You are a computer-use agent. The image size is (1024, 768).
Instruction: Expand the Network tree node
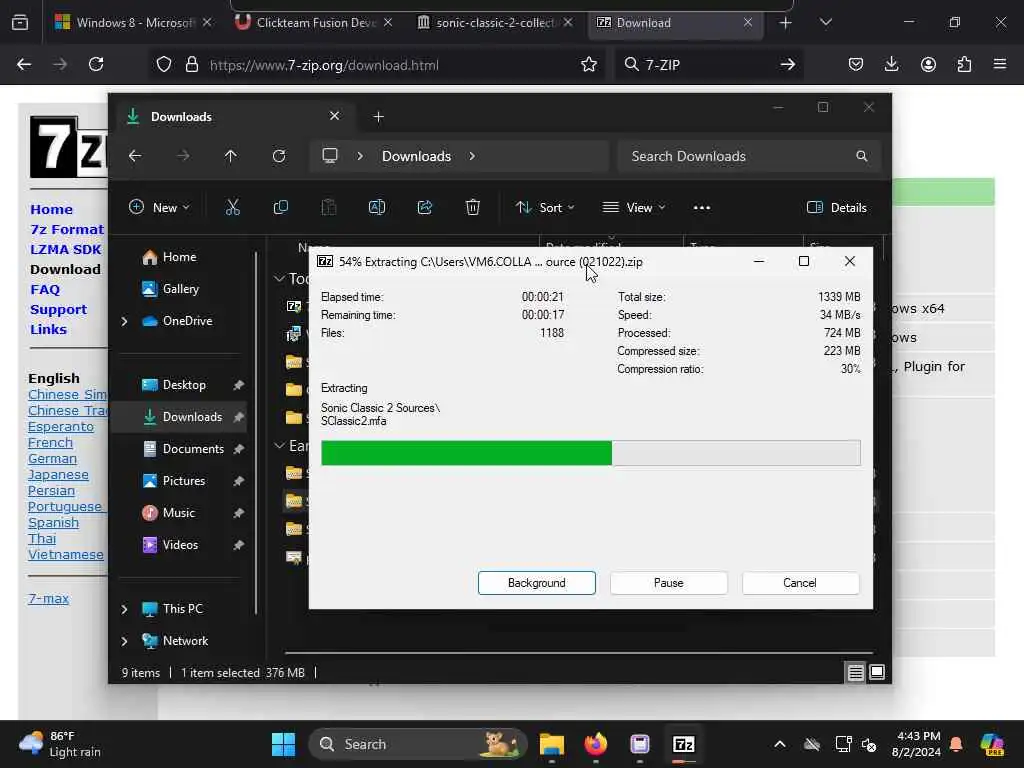point(124,641)
